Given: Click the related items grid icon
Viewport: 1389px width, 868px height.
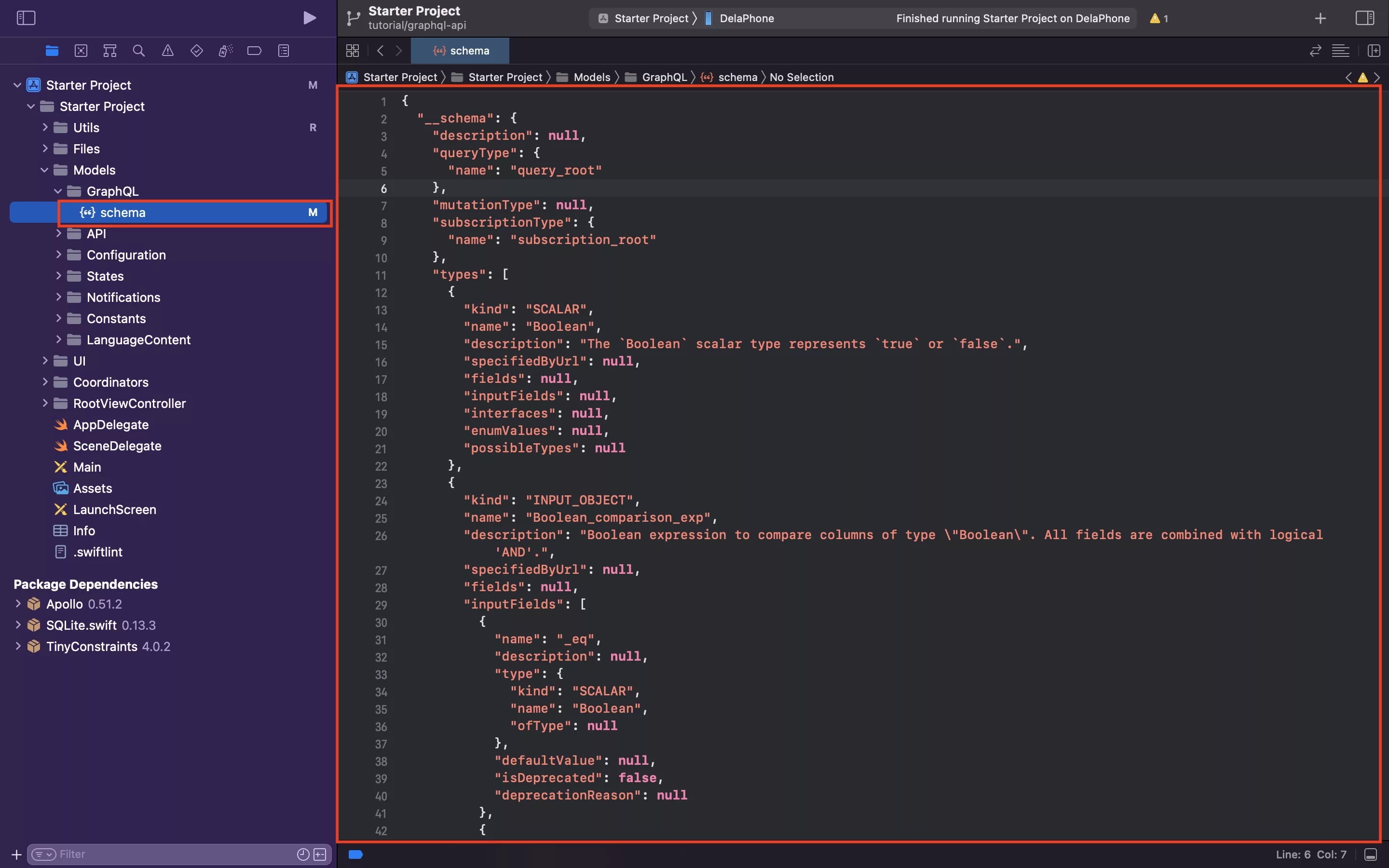Looking at the screenshot, I should tap(353, 51).
